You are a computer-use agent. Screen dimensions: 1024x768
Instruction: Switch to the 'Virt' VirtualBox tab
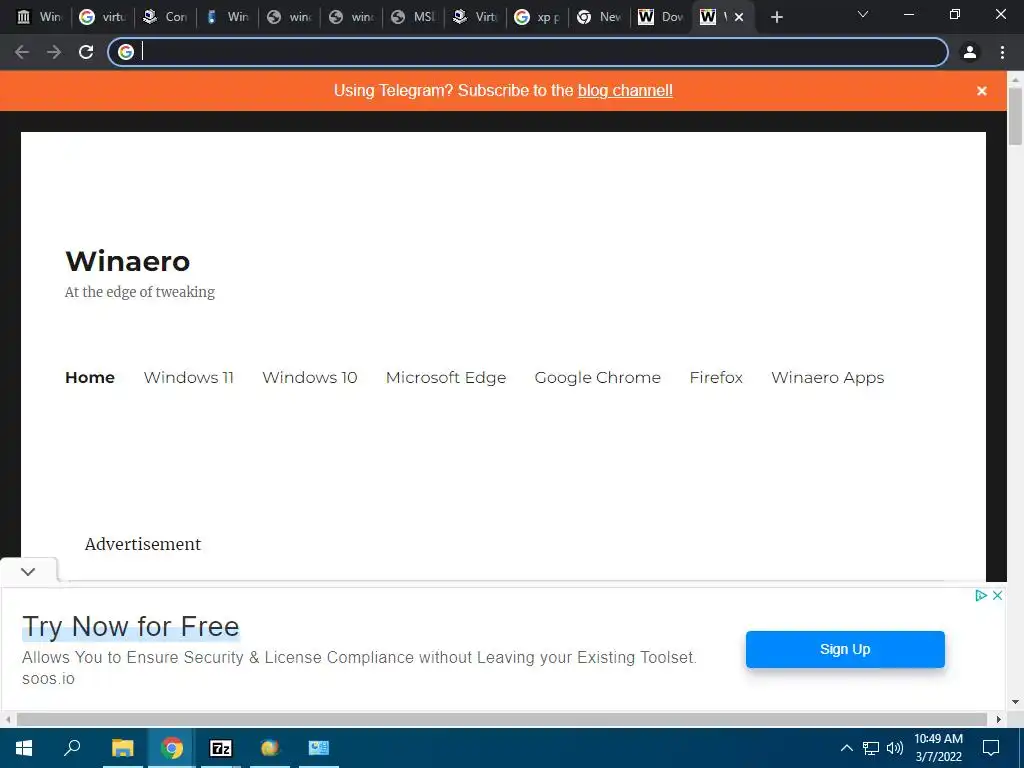pos(475,17)
